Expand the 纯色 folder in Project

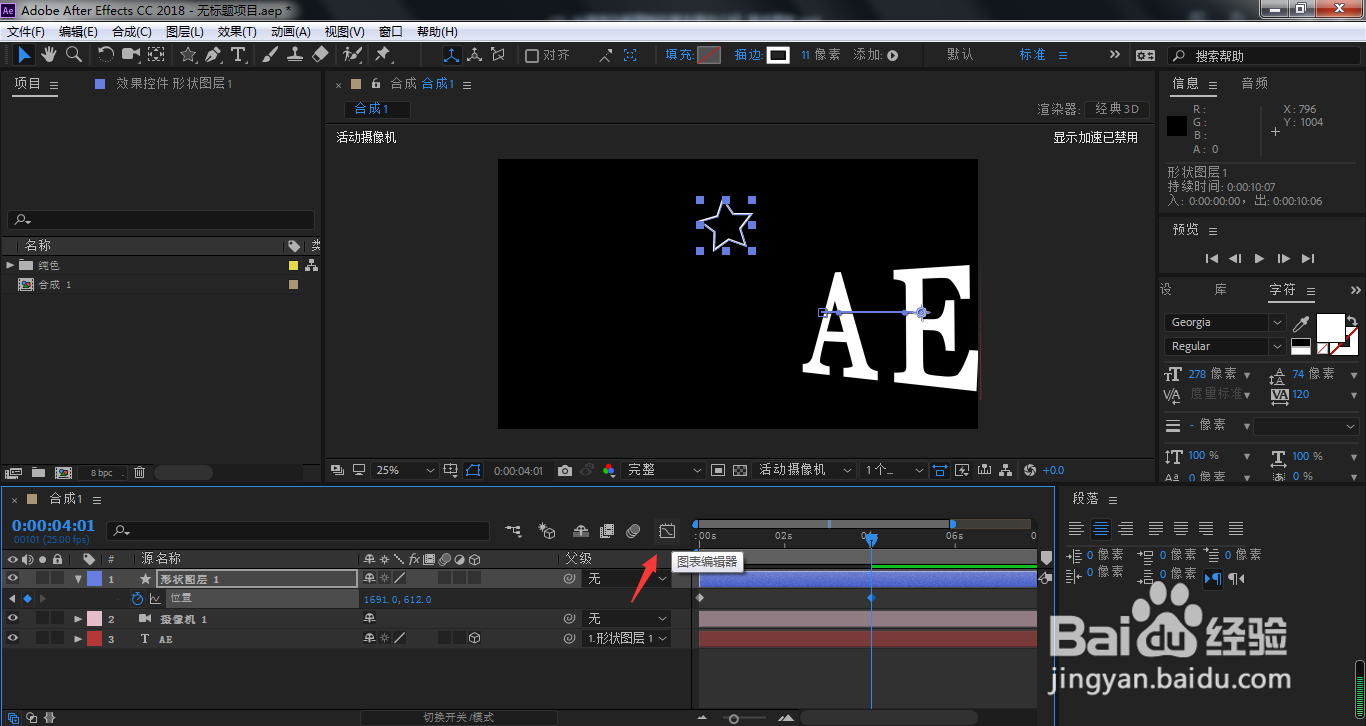tap(10, 265)
